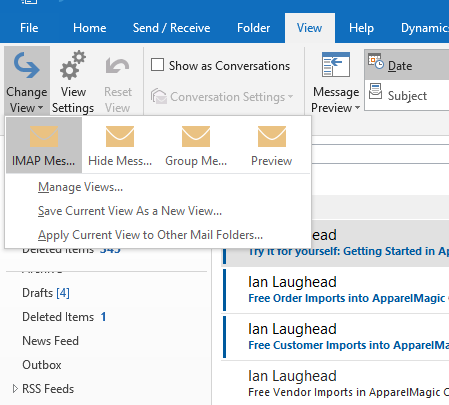
Task: Switch to the Folder tab
Action: pos(253,28)
